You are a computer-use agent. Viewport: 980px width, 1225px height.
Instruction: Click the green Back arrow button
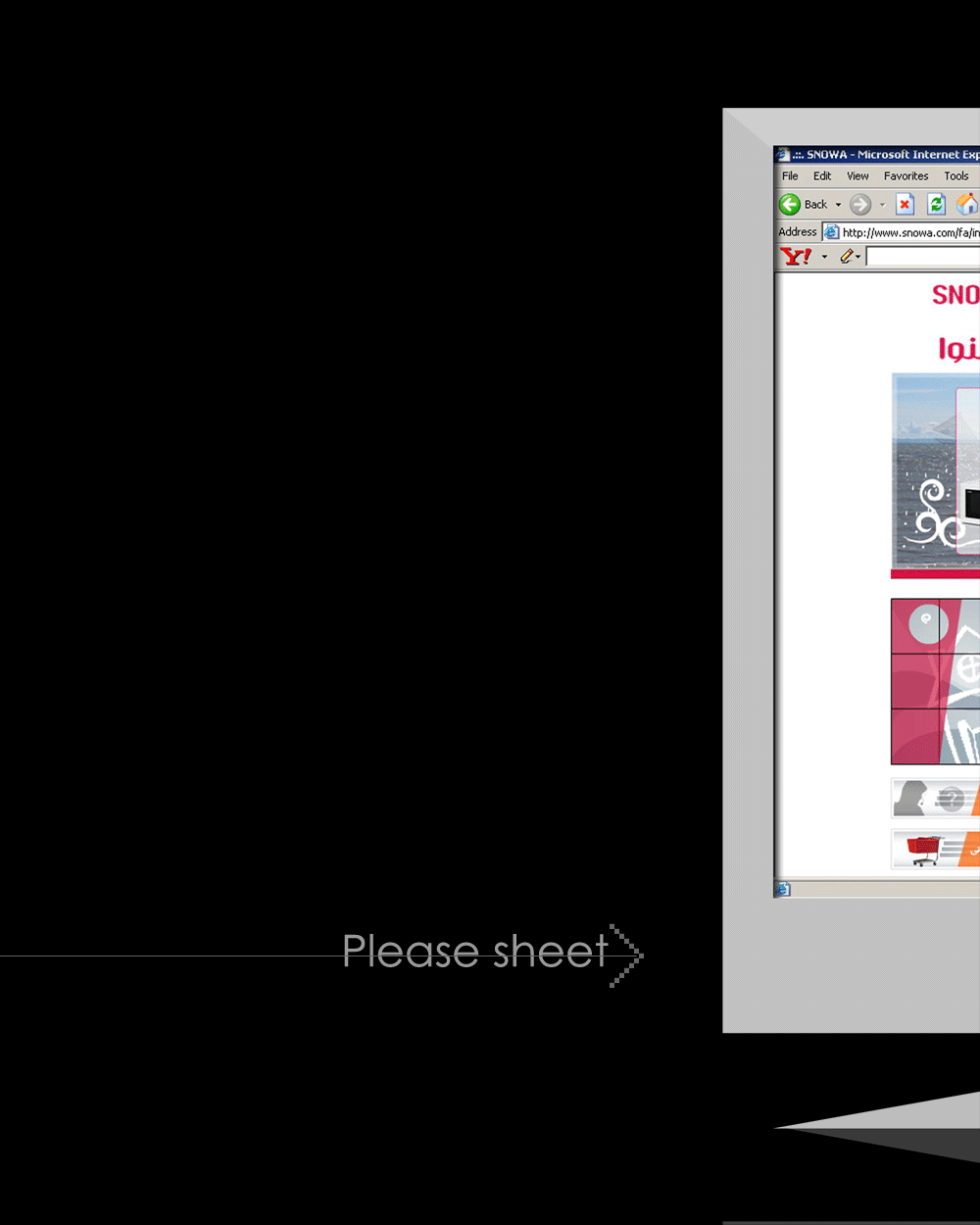[790, 204]
